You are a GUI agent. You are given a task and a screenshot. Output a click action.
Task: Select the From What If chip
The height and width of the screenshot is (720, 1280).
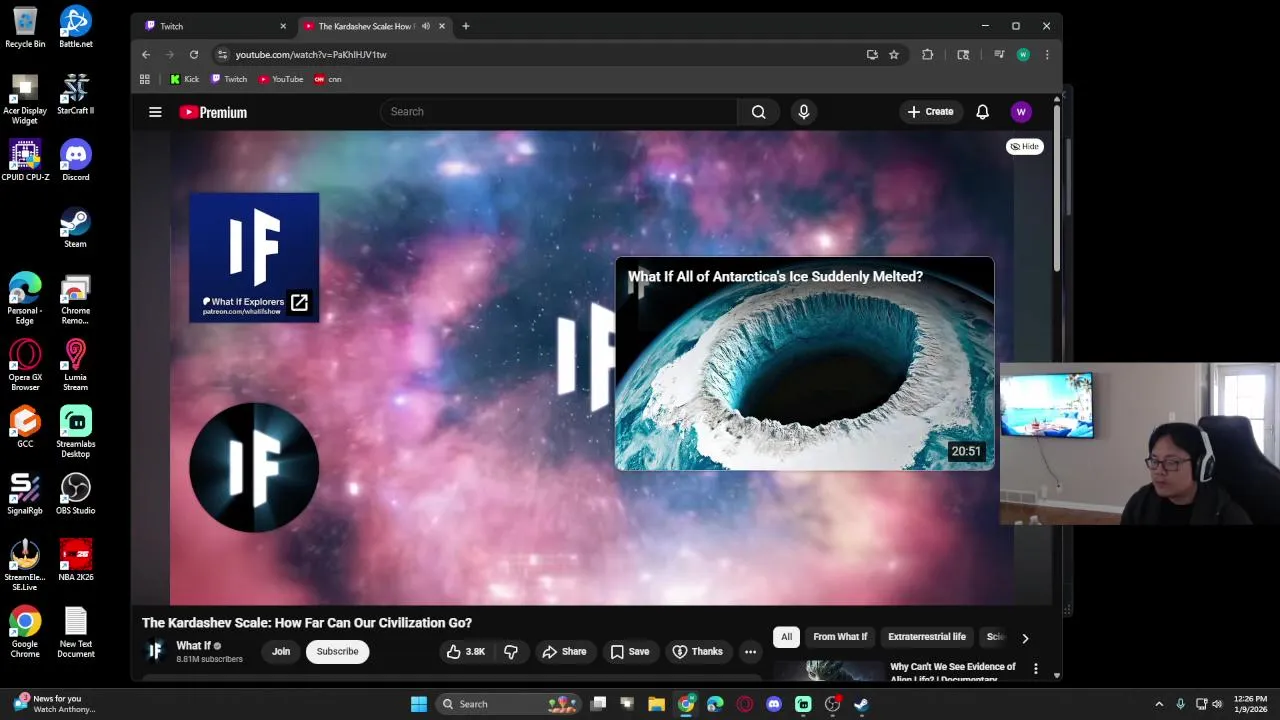840,637
